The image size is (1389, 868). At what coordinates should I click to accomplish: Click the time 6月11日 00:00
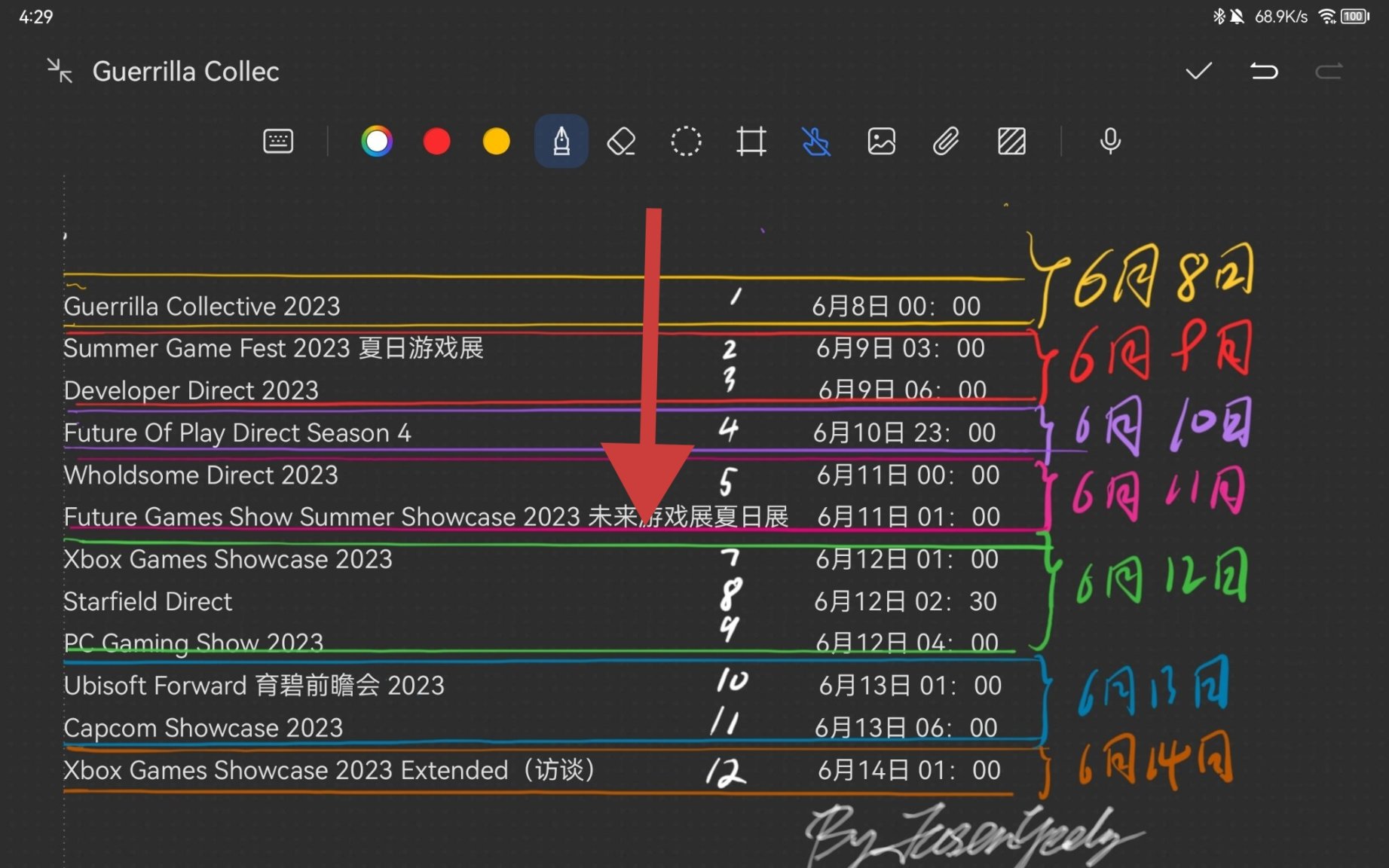908,475
